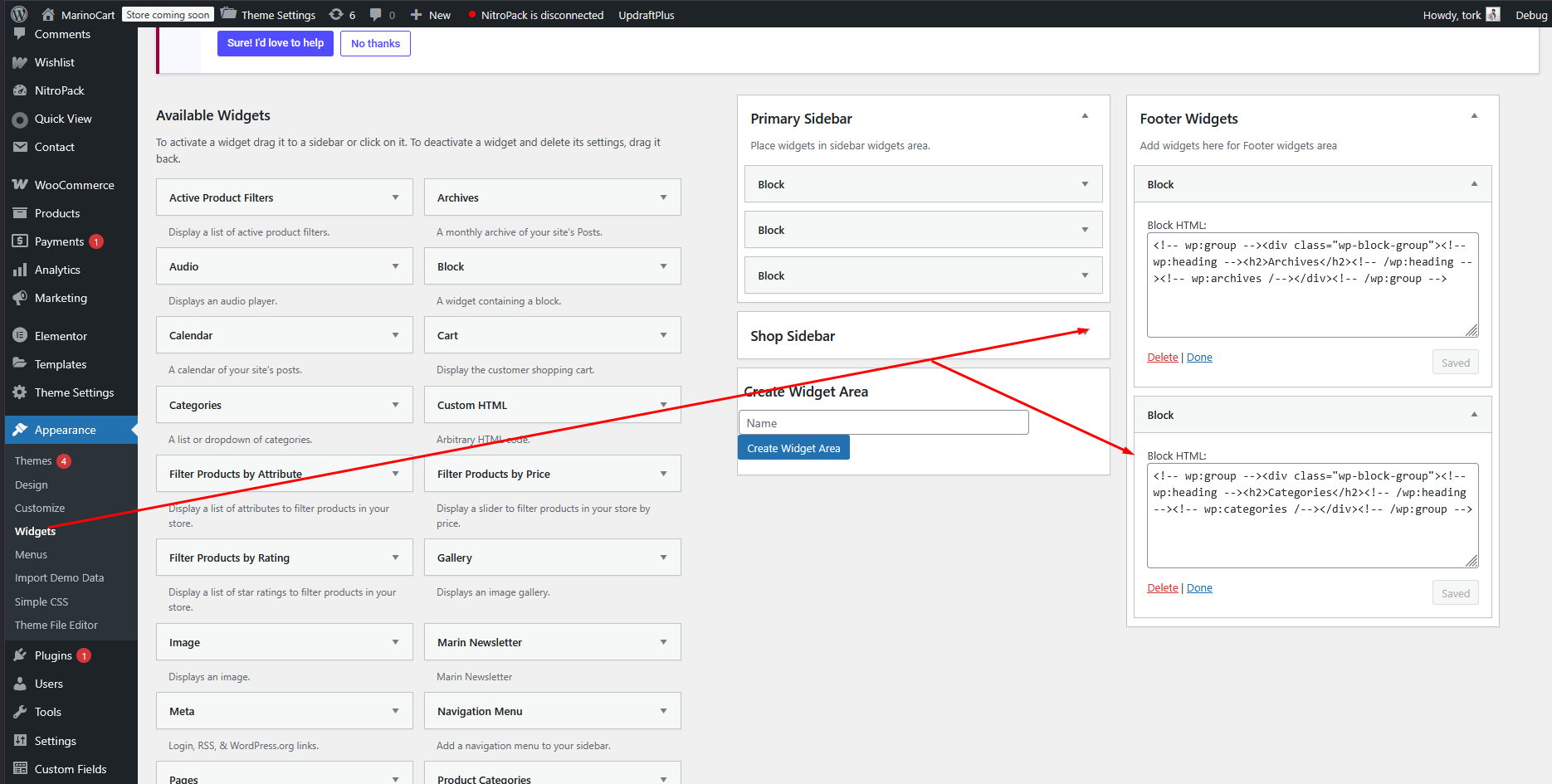The image size is (1552, 784).
Task: Open the comments bubble icon in admin bar
Action: click(376, 14)
